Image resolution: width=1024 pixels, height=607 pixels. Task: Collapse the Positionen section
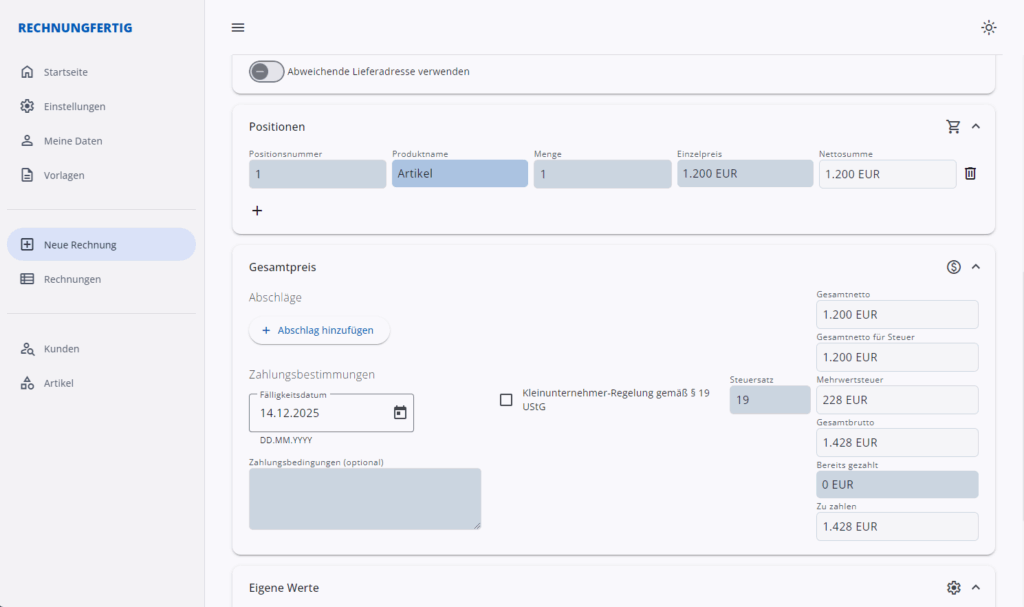[976, 127]
